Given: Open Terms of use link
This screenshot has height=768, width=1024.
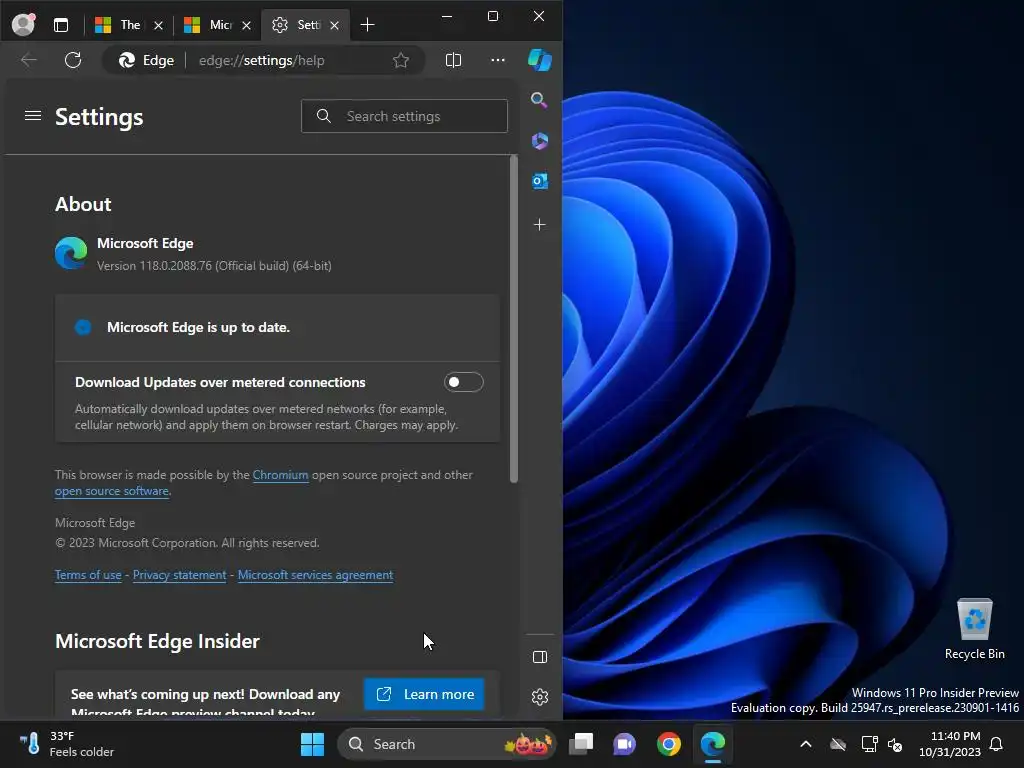Looking at the screenshot, I should (x=88, y=575).
